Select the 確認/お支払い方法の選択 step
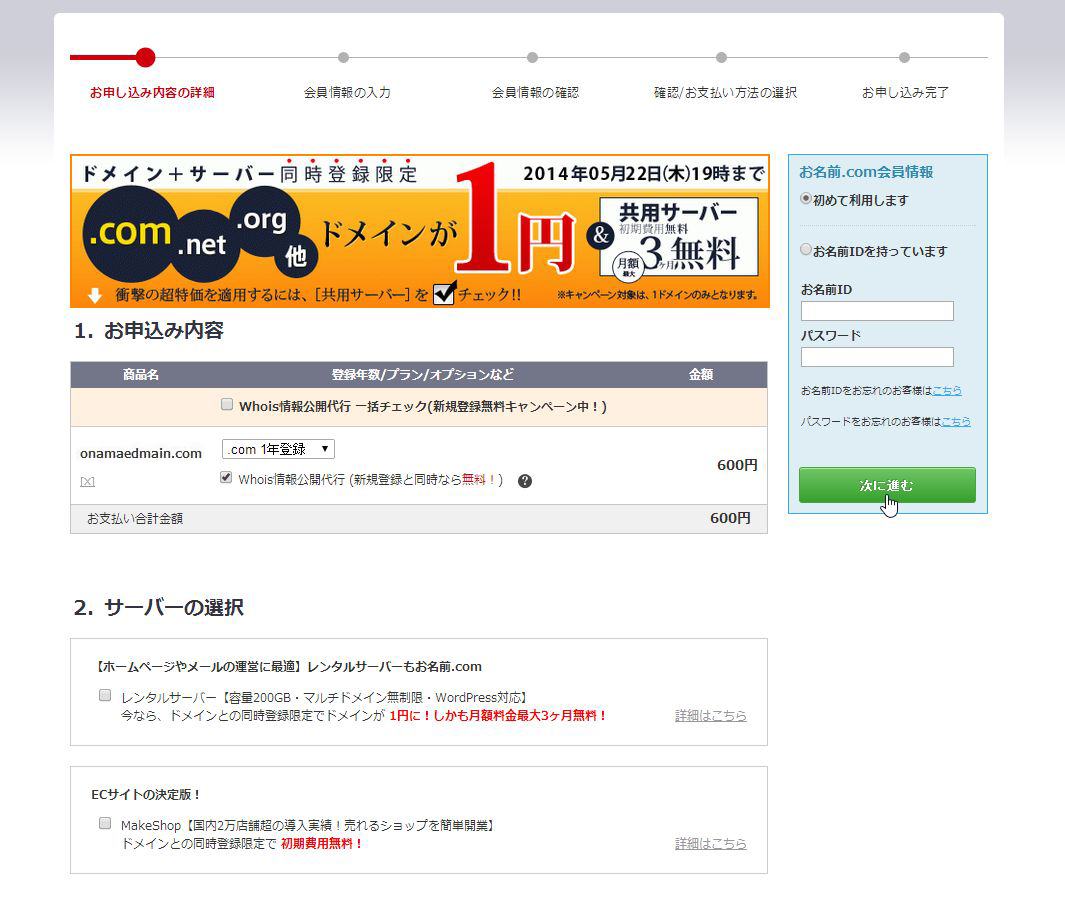Image resolution: width=1065 pixels, height=917 pixels. pos(725,92)
